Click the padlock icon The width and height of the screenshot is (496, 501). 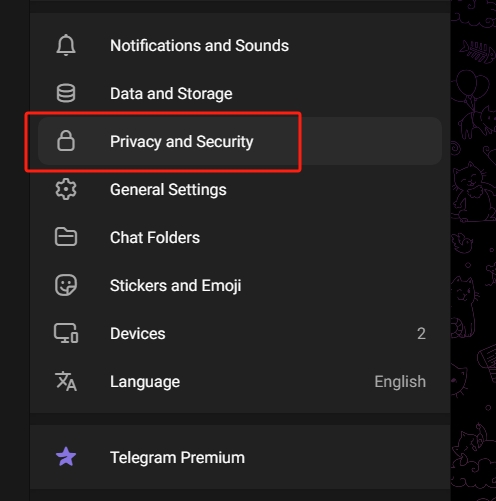[x=66, y=141]
